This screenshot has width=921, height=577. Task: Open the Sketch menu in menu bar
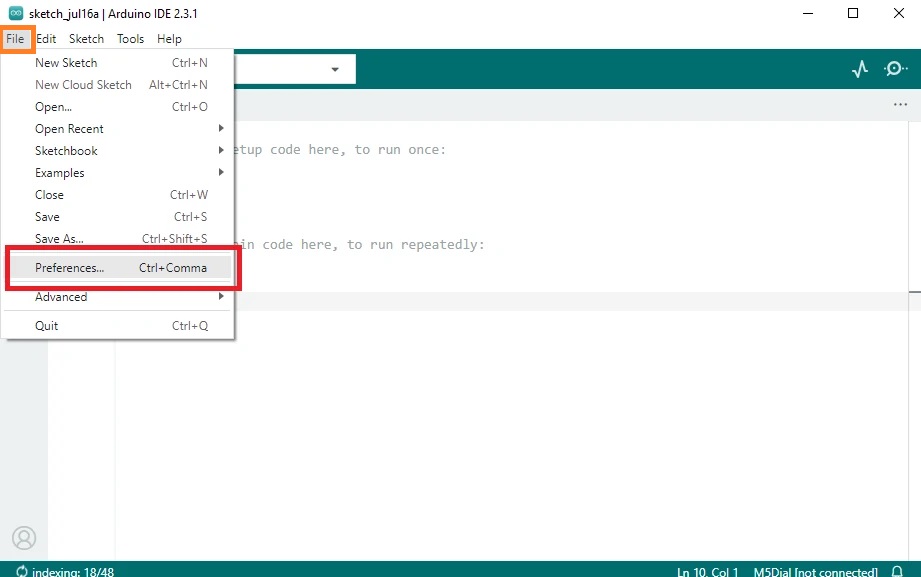click(86, 39)
